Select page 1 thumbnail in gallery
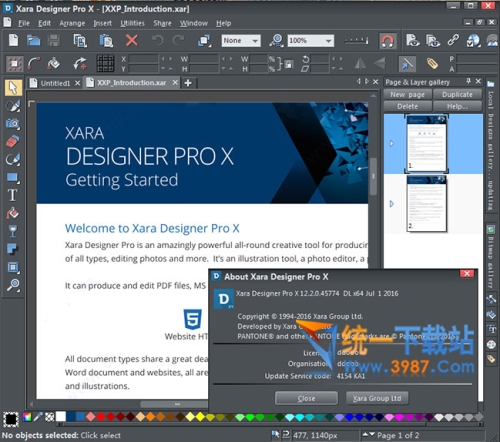 coord(426,144)
